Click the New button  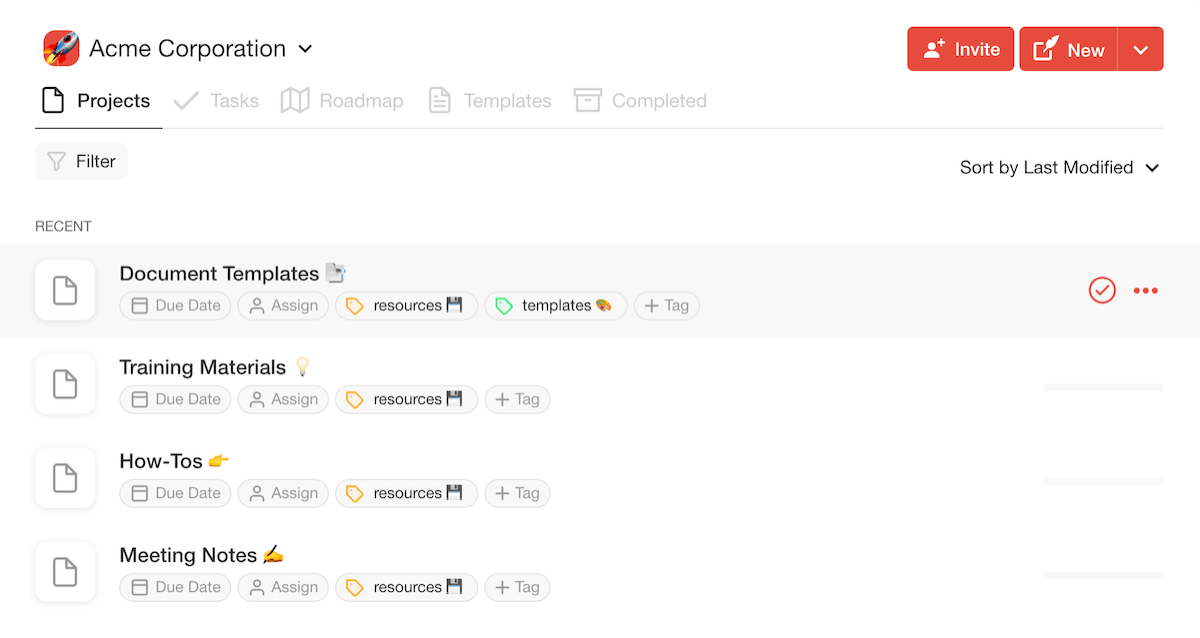[1068, 49]
